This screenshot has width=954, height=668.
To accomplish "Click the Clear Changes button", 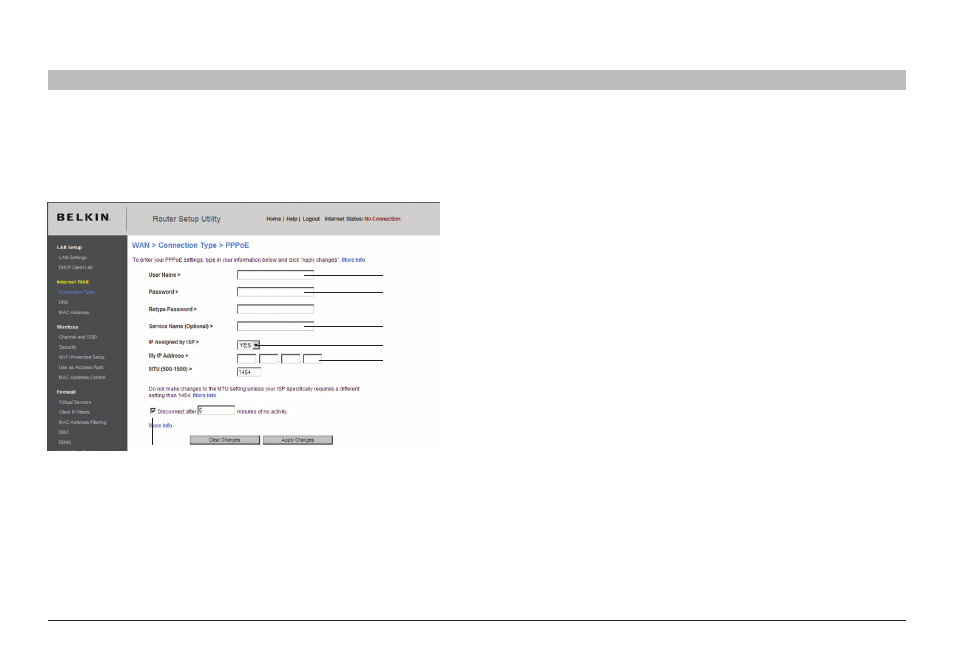I will (225, 440).
